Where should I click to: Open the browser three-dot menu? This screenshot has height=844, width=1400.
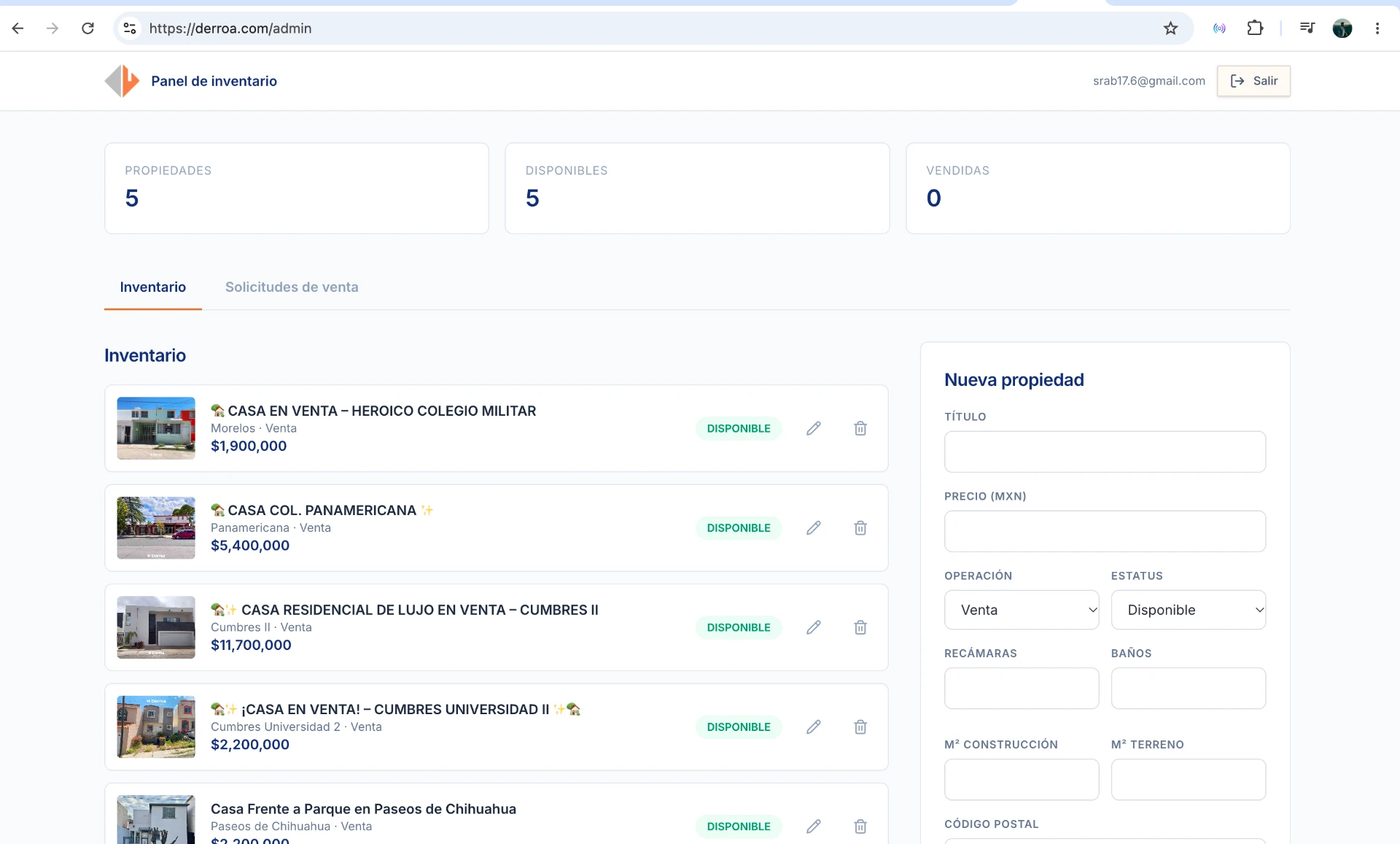[x=1377, y=28]
